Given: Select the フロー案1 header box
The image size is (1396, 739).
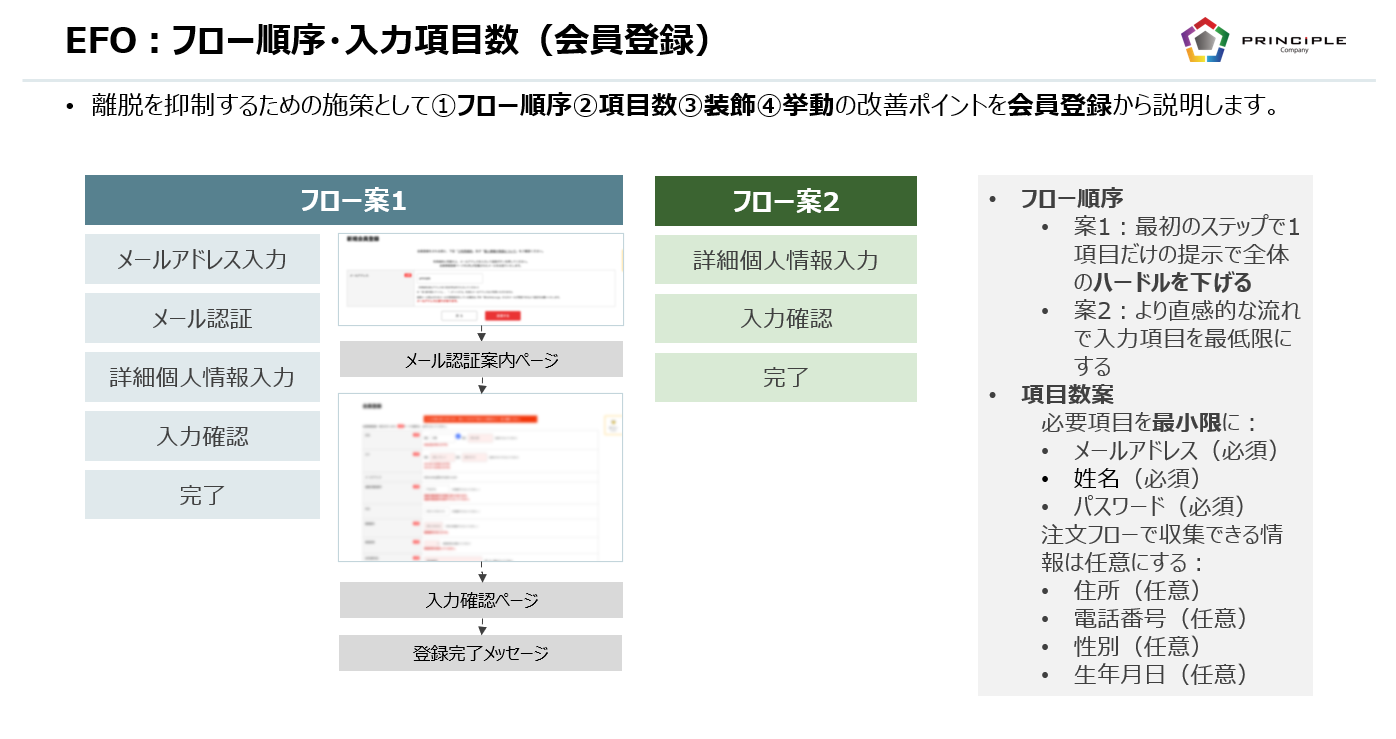Looking at the screenshot, I should tap(354, 200).
